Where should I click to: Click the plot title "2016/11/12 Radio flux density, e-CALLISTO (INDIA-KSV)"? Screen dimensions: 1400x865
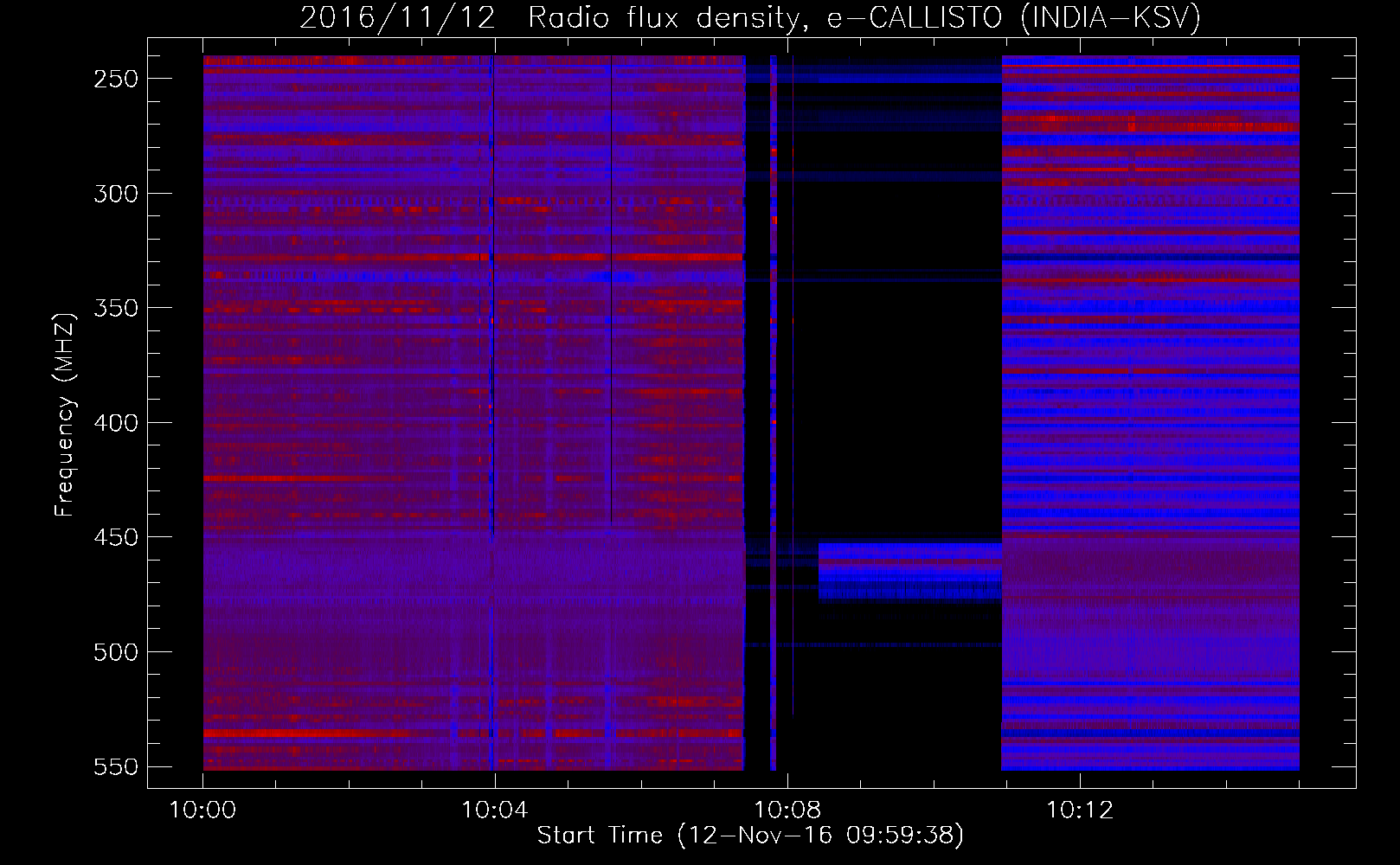point(750,17)
